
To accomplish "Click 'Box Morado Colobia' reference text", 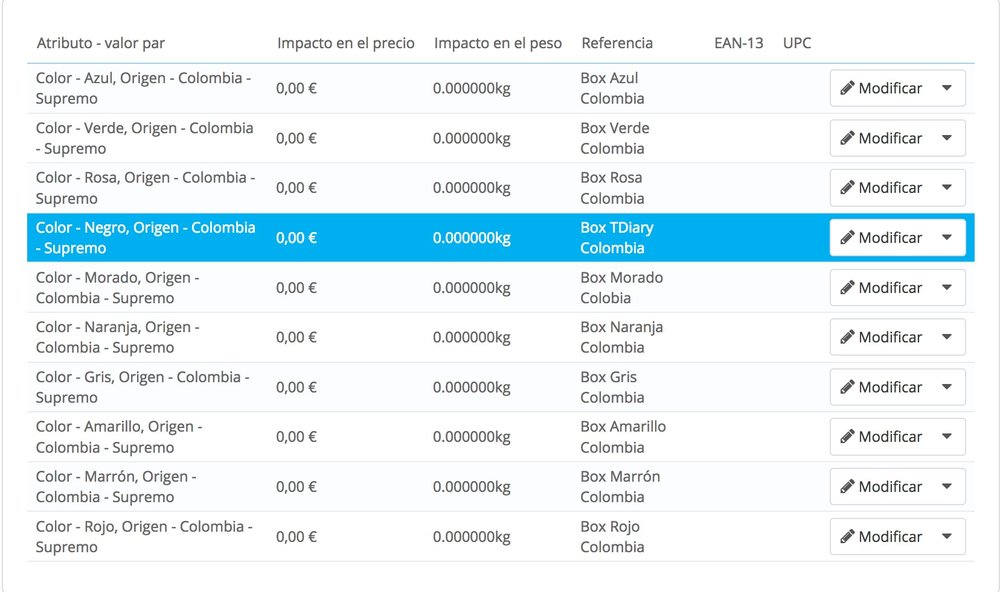I will pyautogui.click(x=622, y=288).
